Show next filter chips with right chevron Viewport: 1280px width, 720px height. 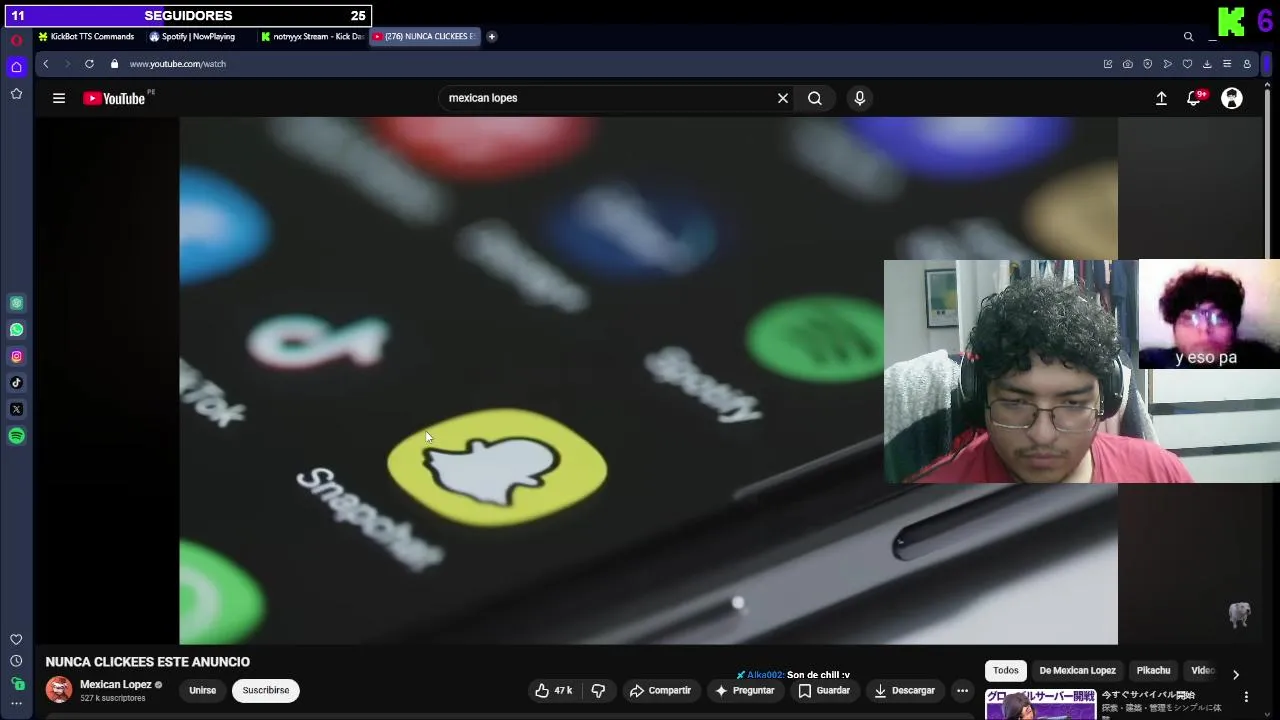coord(1236,675)
